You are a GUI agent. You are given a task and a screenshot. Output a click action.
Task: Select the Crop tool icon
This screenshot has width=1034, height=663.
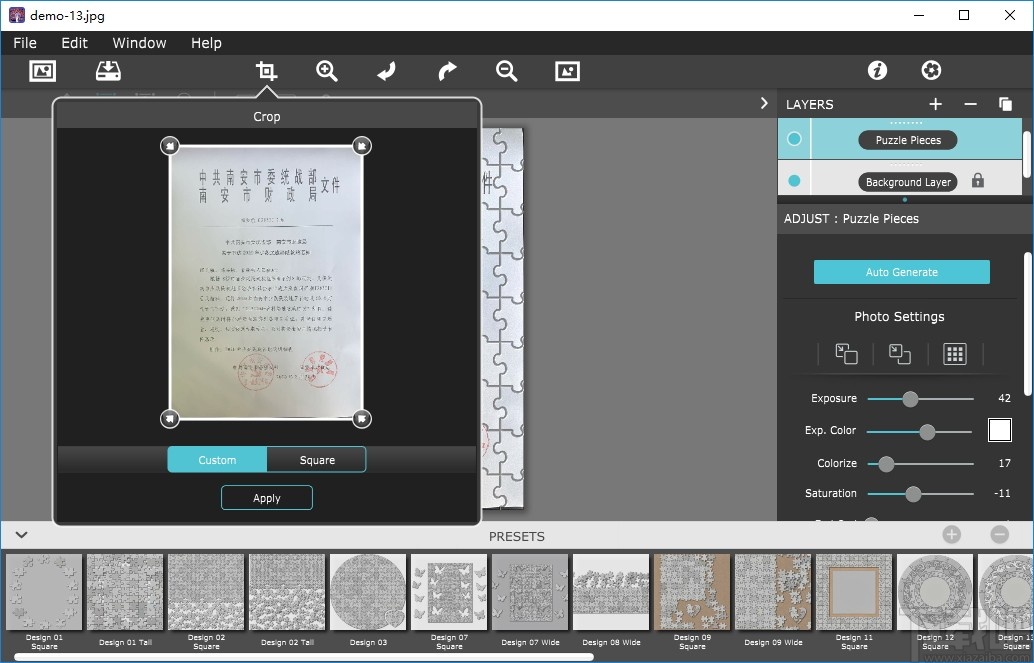coord(266,71)
